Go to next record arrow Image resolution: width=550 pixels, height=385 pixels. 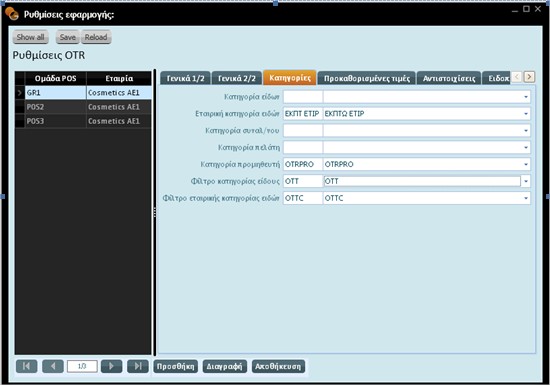click(x=112, y=366)
